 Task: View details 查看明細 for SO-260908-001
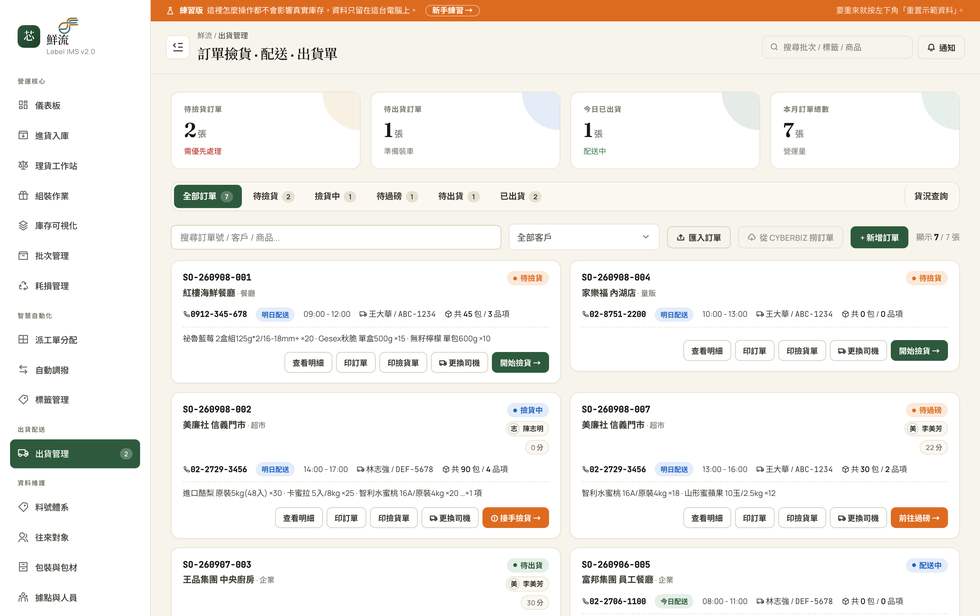tap(308, 363)
